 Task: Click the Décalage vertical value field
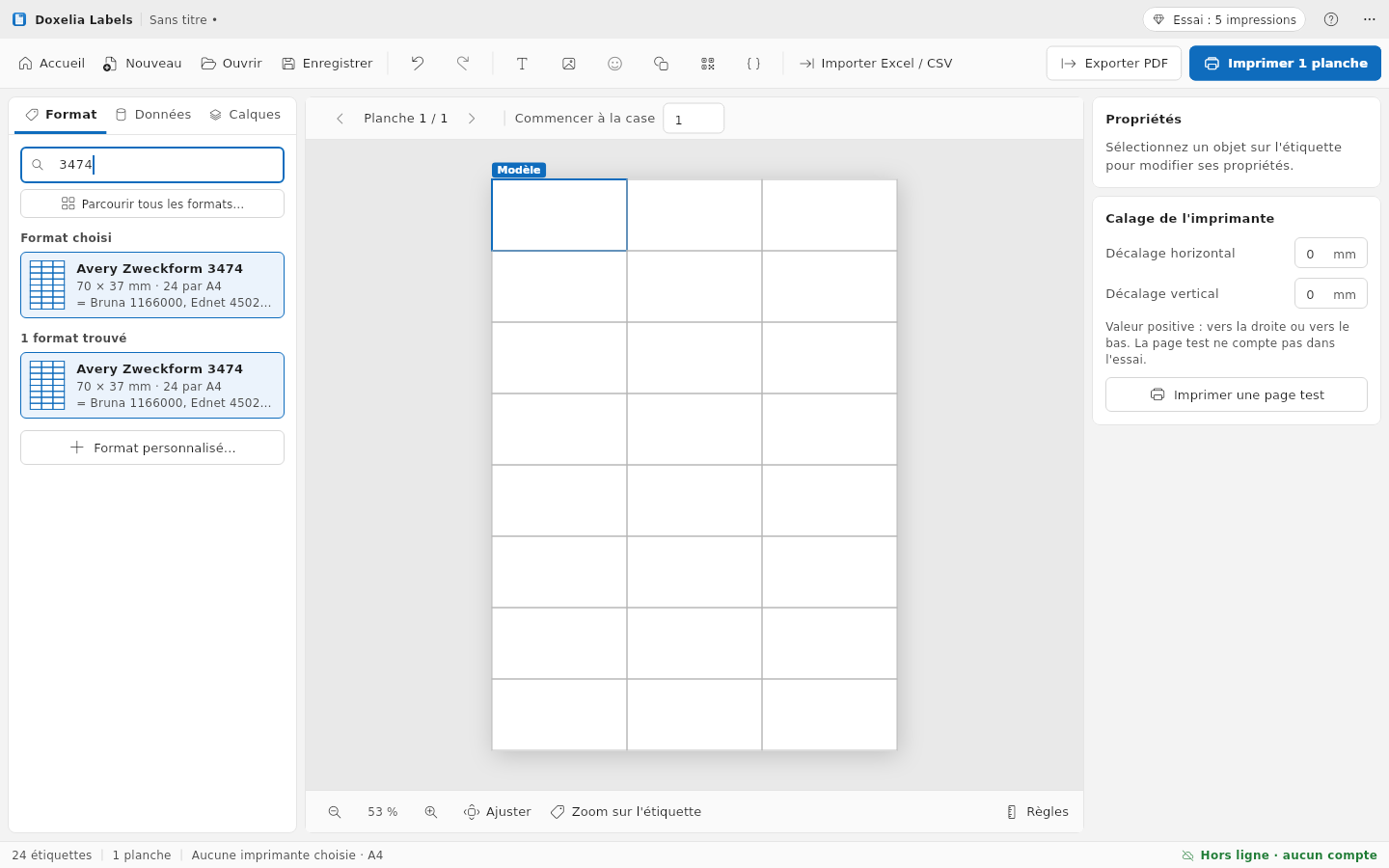coord(1331,293)
